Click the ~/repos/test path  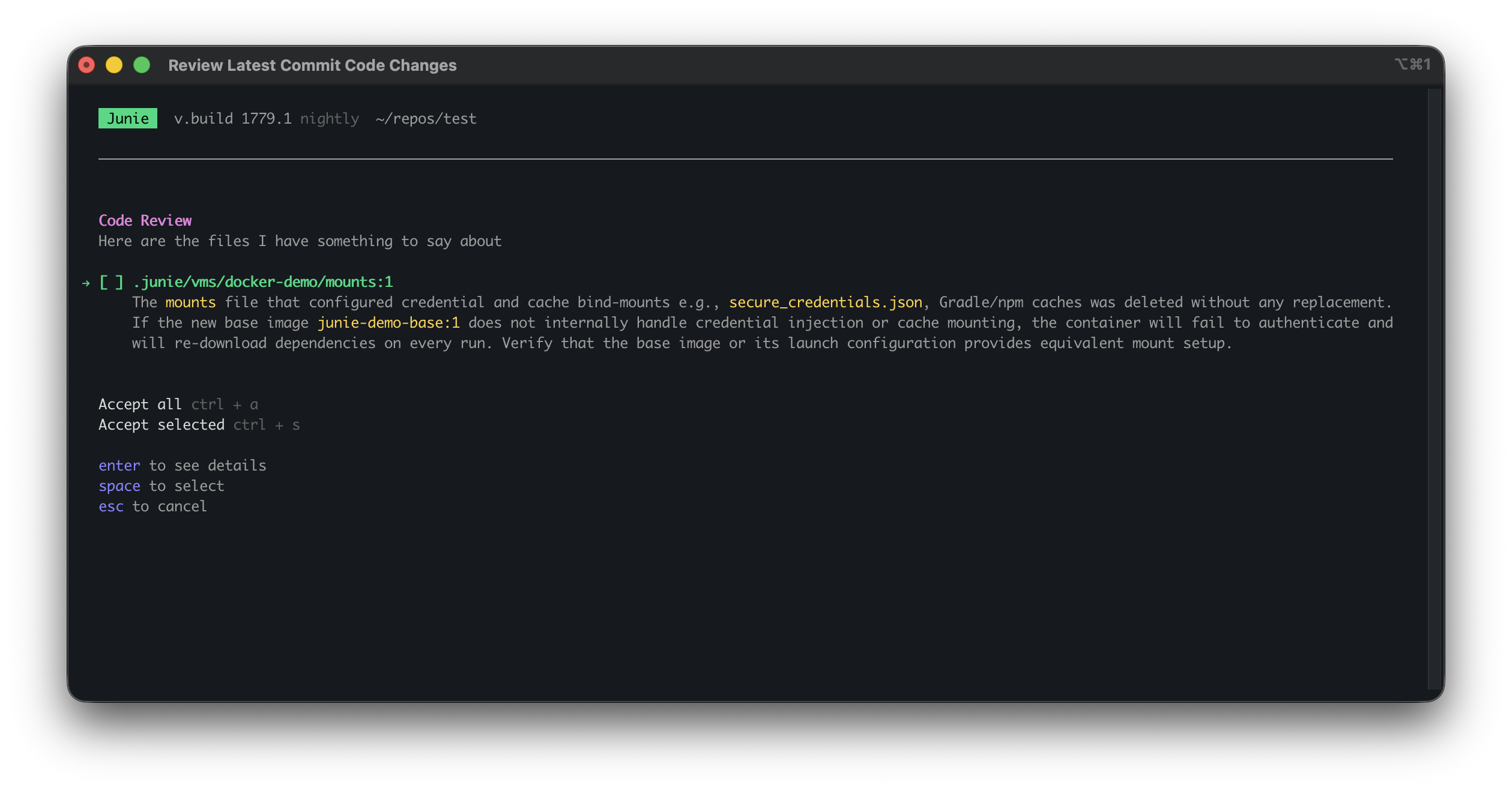[426, 119]
